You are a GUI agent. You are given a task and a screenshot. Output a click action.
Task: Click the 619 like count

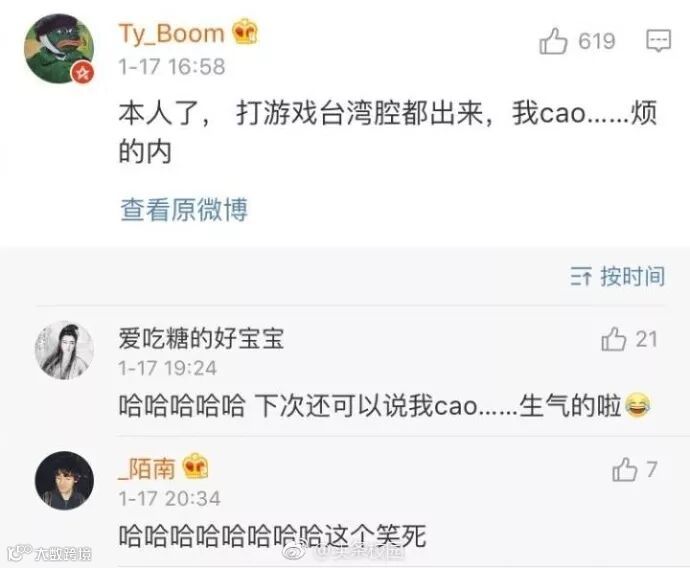597,41
